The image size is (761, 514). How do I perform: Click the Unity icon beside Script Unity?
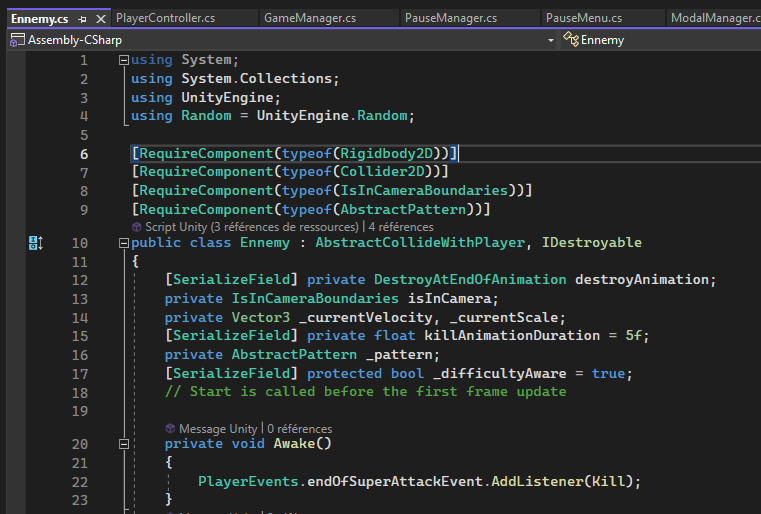pyautogui.click(x=137, y=227)
